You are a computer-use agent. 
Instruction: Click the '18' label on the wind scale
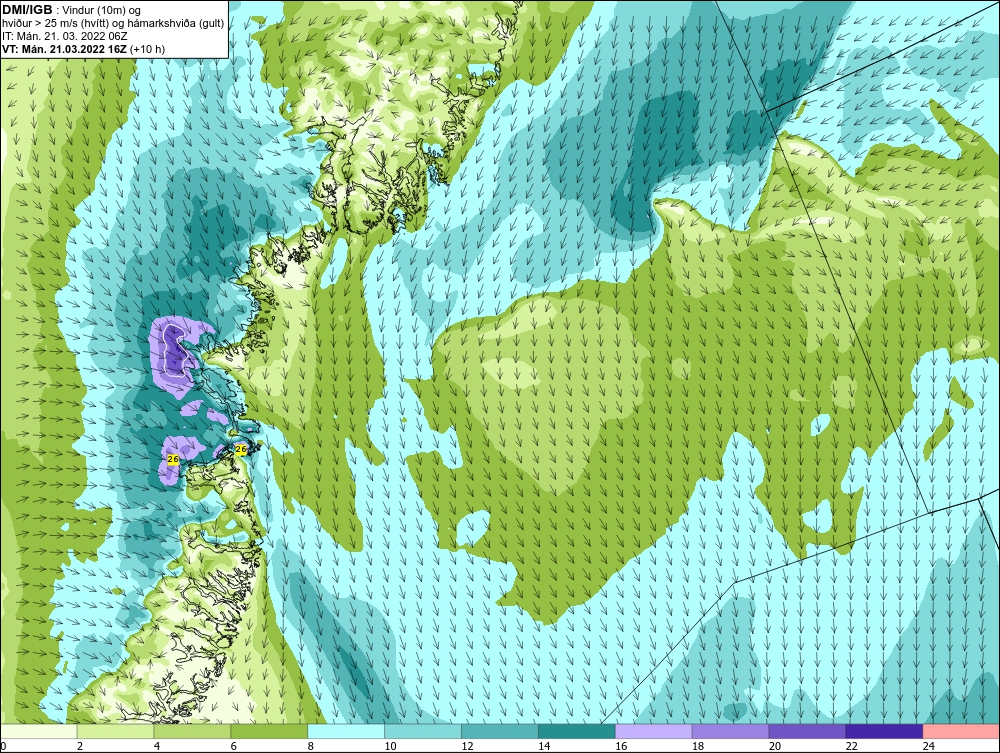point(698,746)
